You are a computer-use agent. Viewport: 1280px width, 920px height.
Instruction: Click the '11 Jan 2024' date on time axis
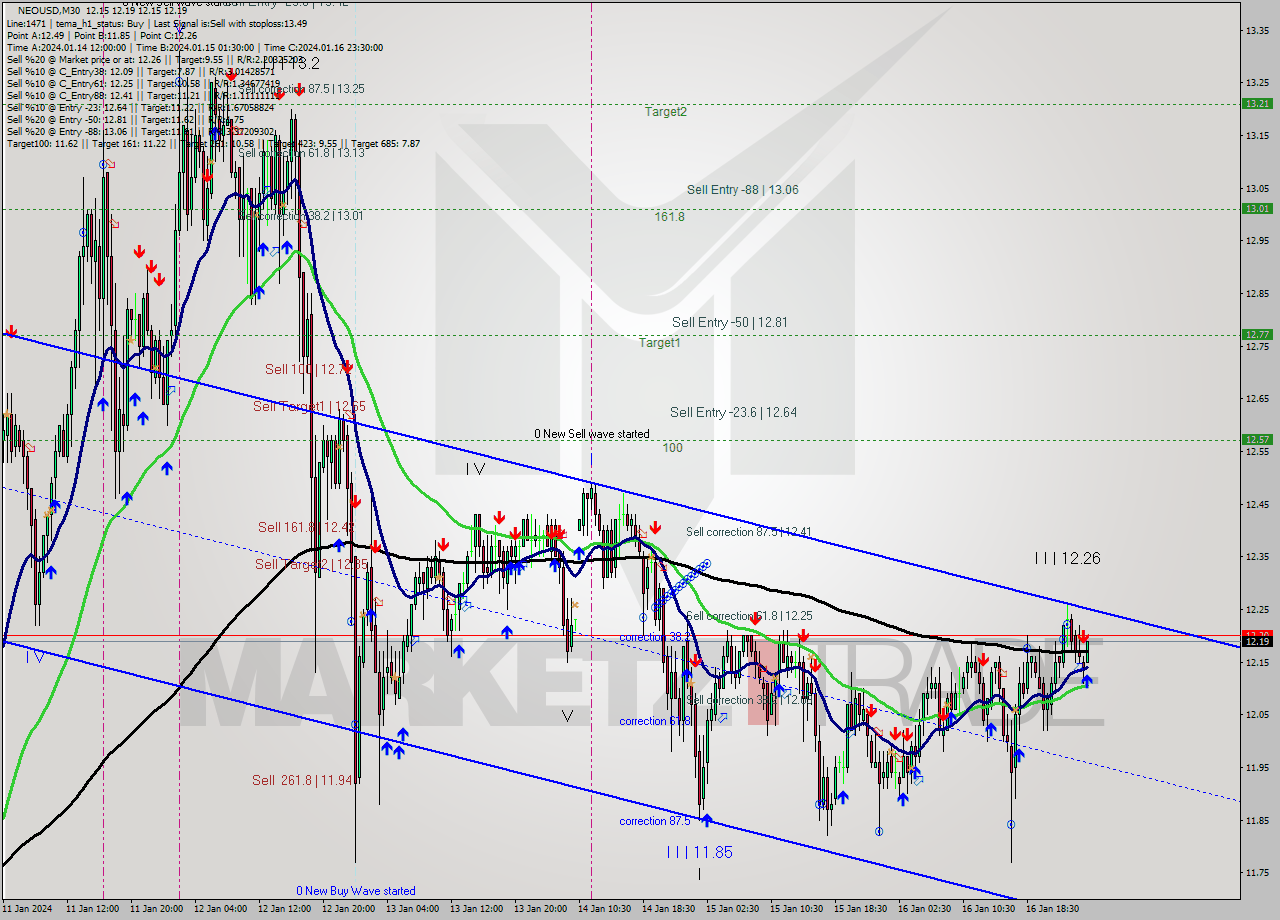pos(27,909)
